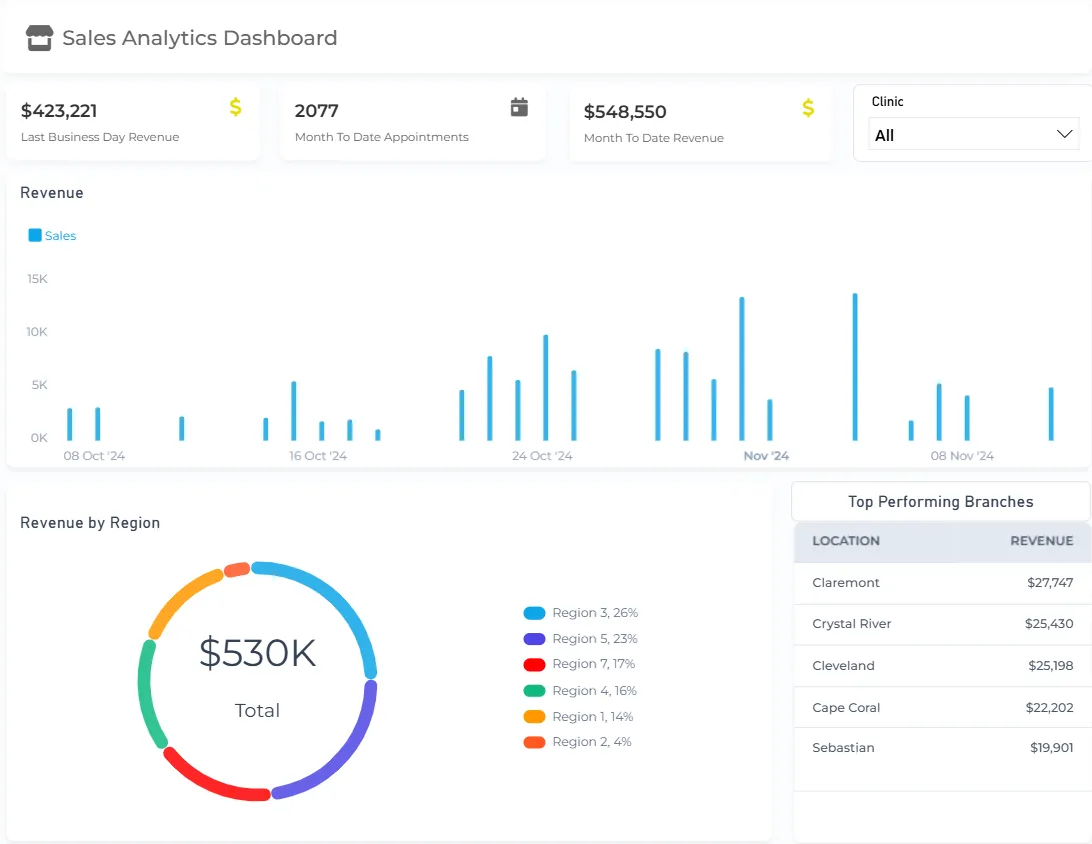The width and height of the screenshot is (1092, 844).
Task: Click the Region 4 green legend swatch
Action: [534, 691]
